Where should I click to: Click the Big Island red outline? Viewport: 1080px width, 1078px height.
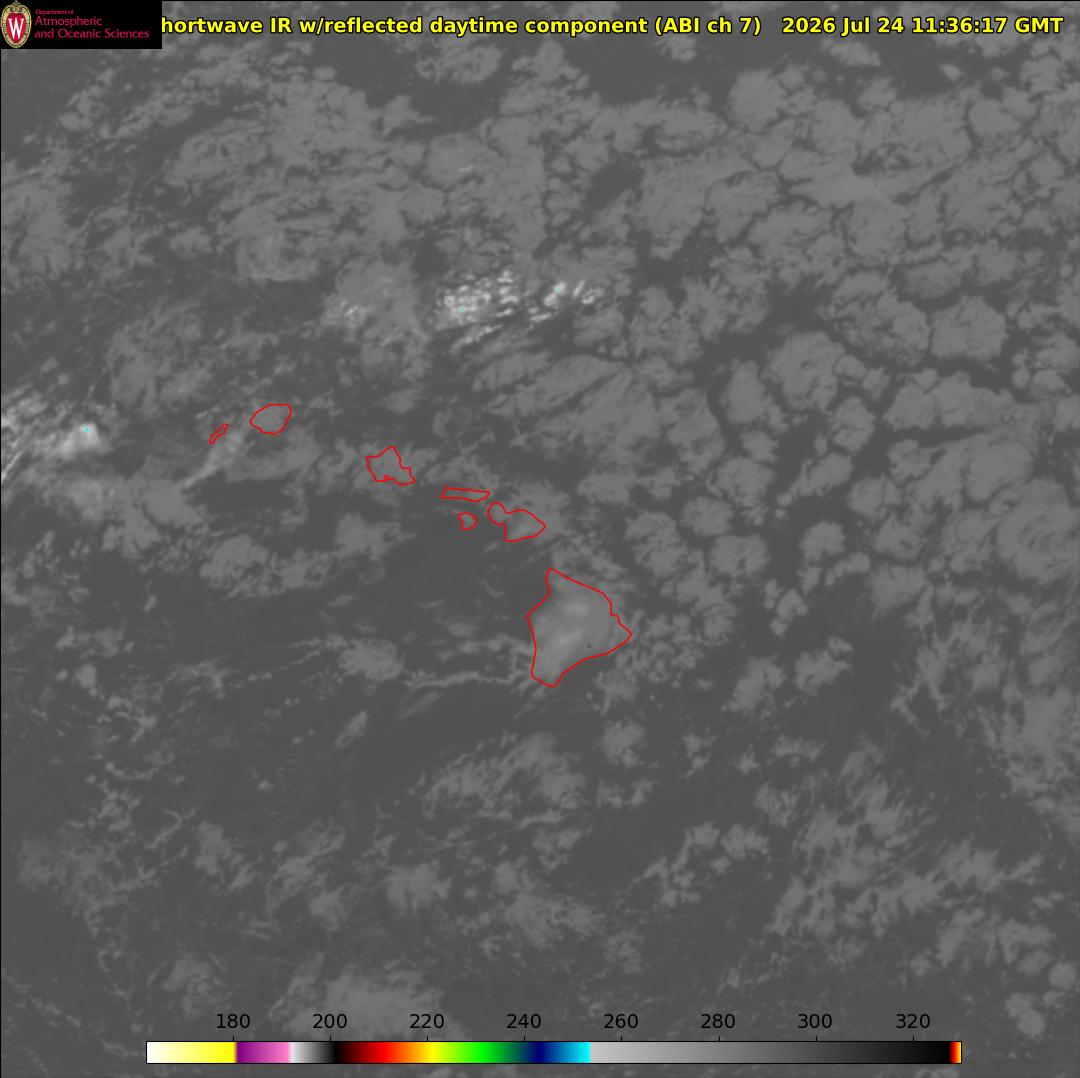tap(577, 628)
